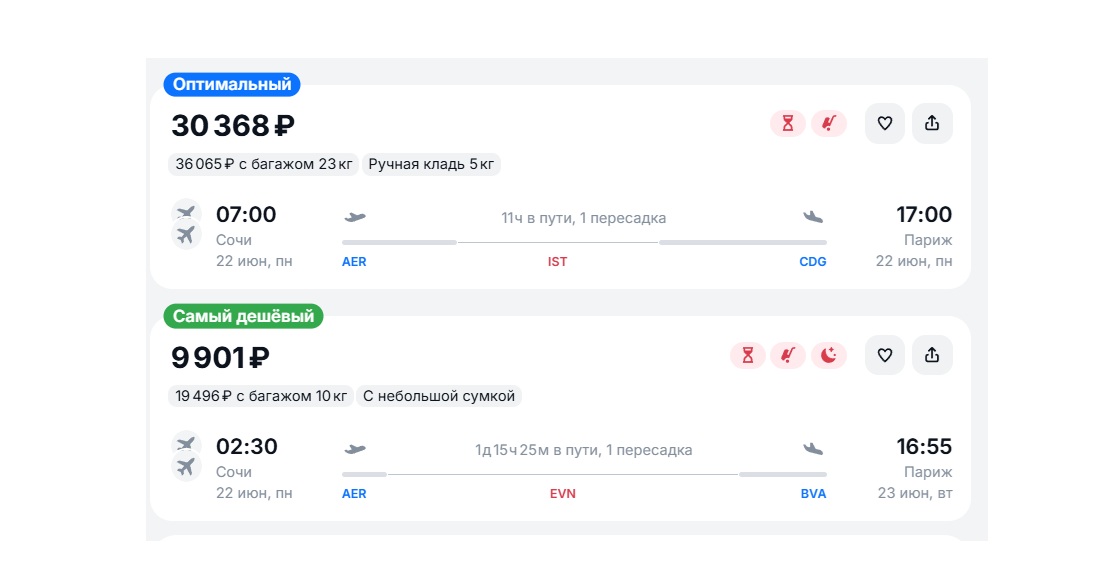This screenshot has width=1106, height=585.
Task: Share the 9 901₽ ticket
Action: (x=932, y=355)
